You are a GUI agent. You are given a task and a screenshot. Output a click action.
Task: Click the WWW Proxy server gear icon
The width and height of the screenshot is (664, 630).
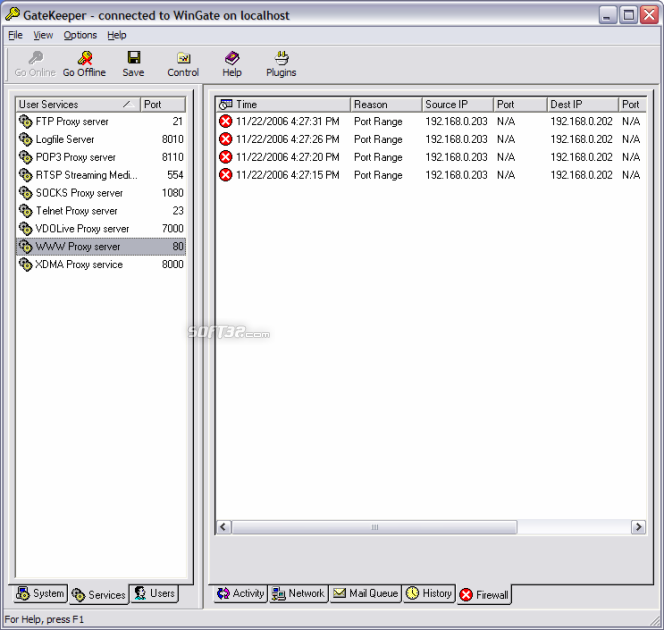point(26,246)
